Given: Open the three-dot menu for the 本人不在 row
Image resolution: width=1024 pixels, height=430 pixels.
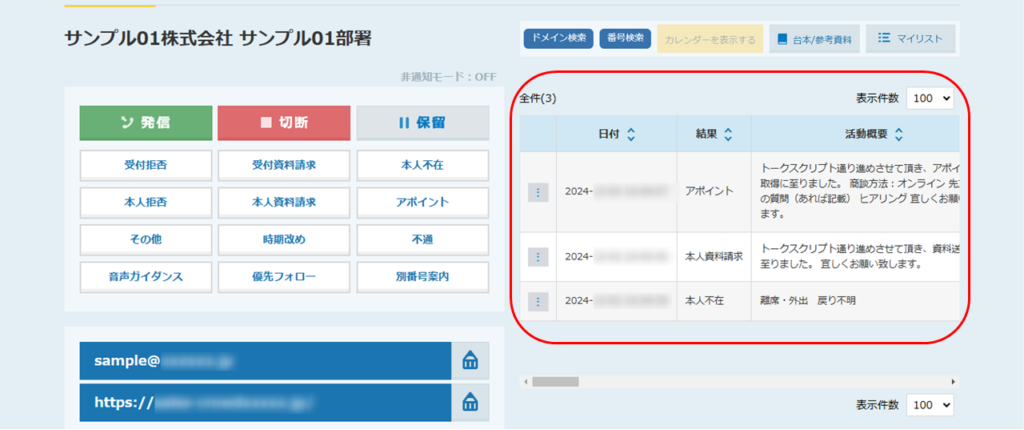Looking at the screenshot, I should (538, 301).
